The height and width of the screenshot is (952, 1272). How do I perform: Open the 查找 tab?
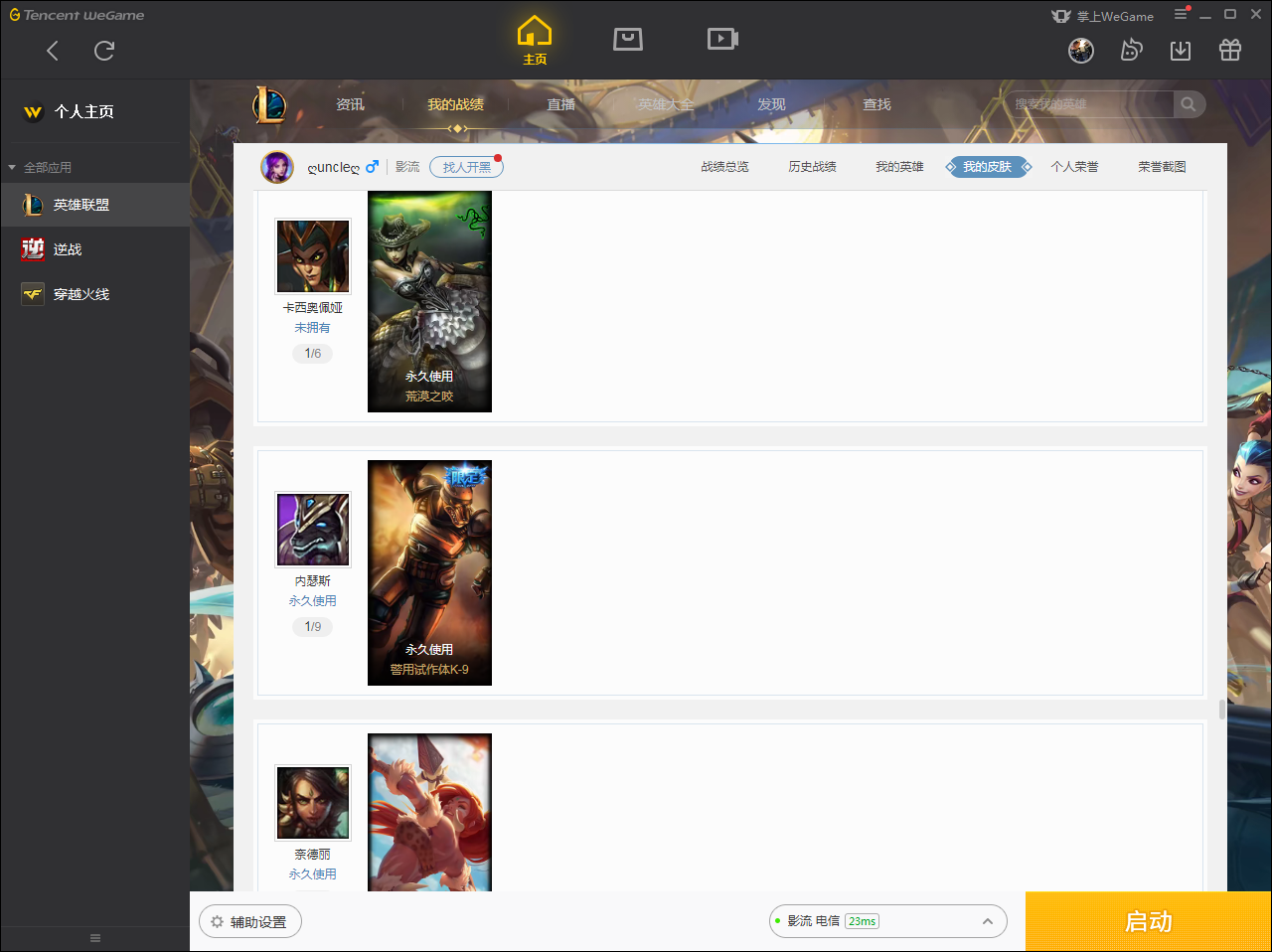pyautogui.click(x=876, y=104)
